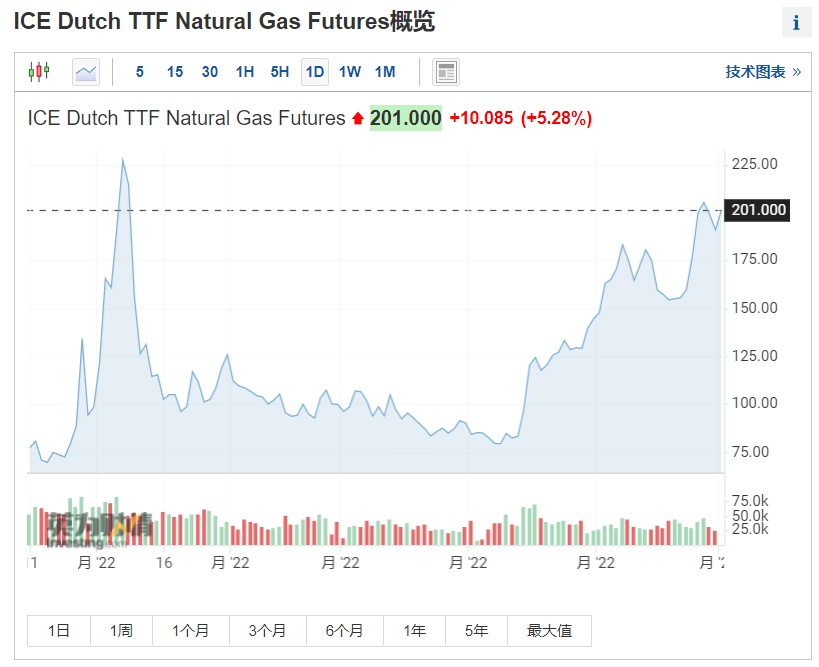Show the 1周 time range

point(121,631)
